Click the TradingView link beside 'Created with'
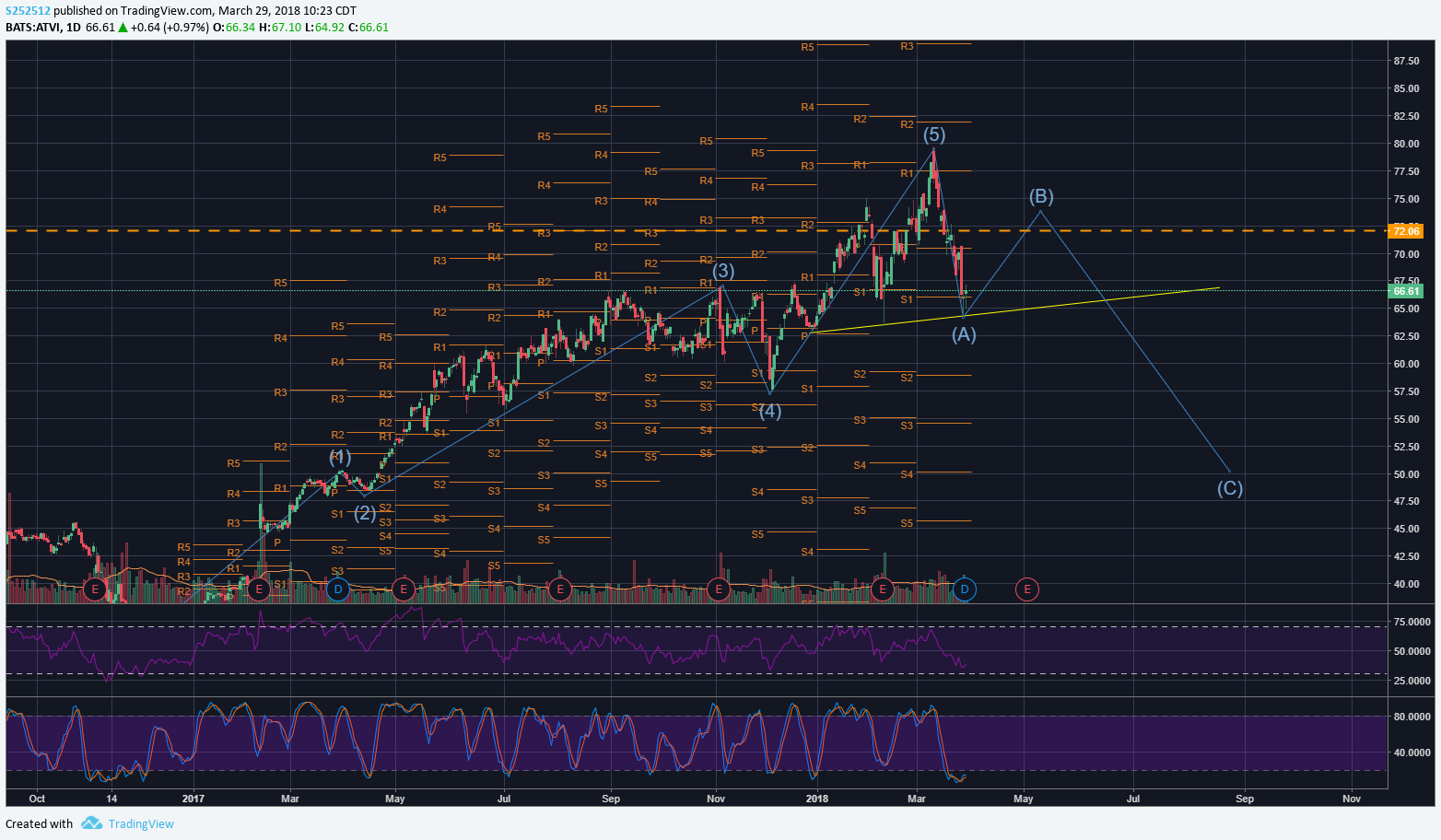1441x840 pixels. [x=141, y=824]
